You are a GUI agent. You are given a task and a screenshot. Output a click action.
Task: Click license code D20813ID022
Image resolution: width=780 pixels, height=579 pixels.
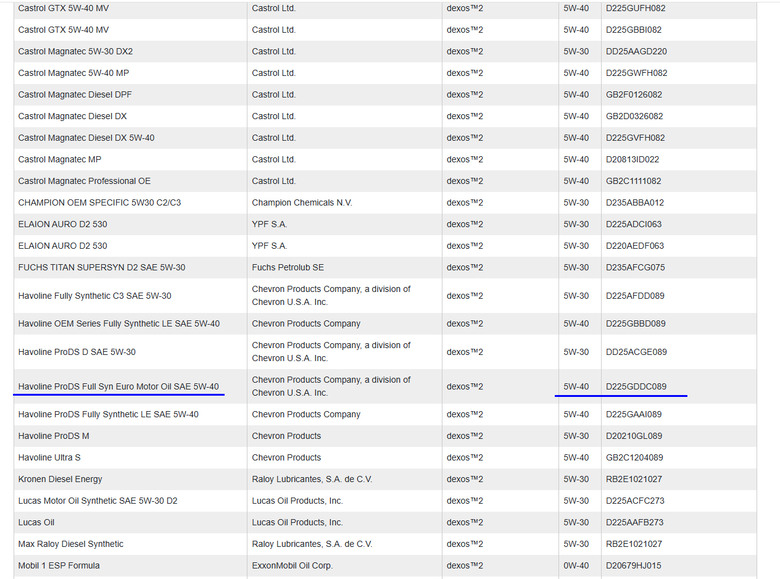pos(632,160)
